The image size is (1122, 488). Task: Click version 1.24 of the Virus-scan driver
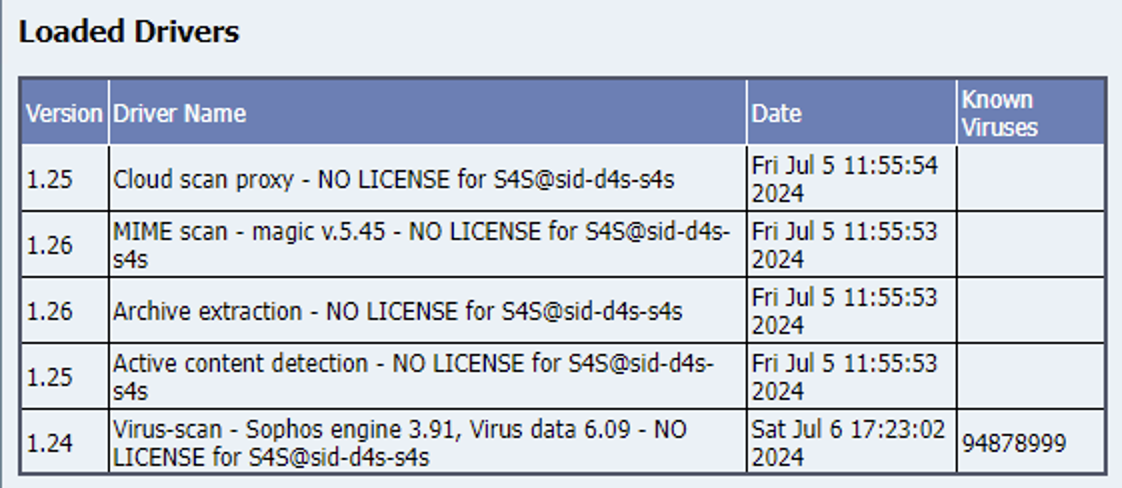click(49, 444)
